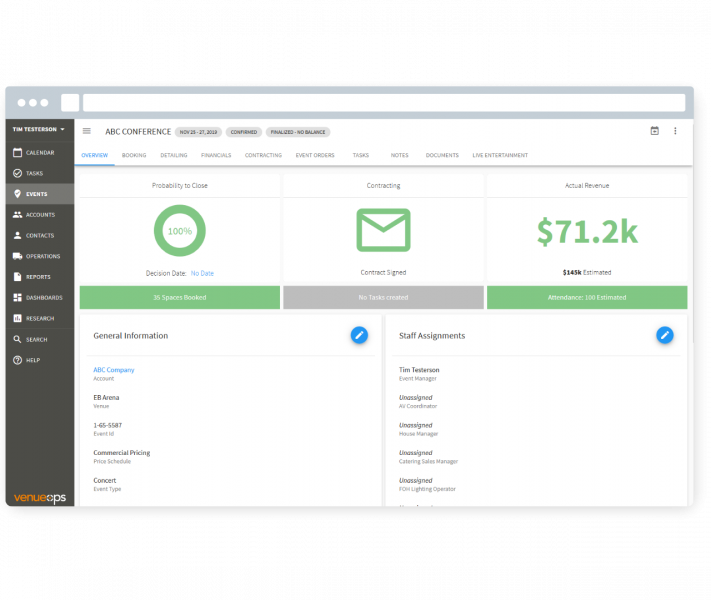Screen dimensions: 711x600
Task: Click the Calendar icon in sidebar
Action: coord(18,152)
